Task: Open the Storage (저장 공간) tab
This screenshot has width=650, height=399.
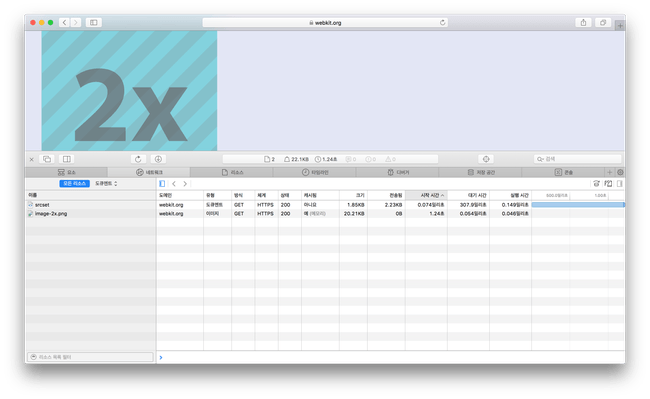Action: click(x=480, y=172)
